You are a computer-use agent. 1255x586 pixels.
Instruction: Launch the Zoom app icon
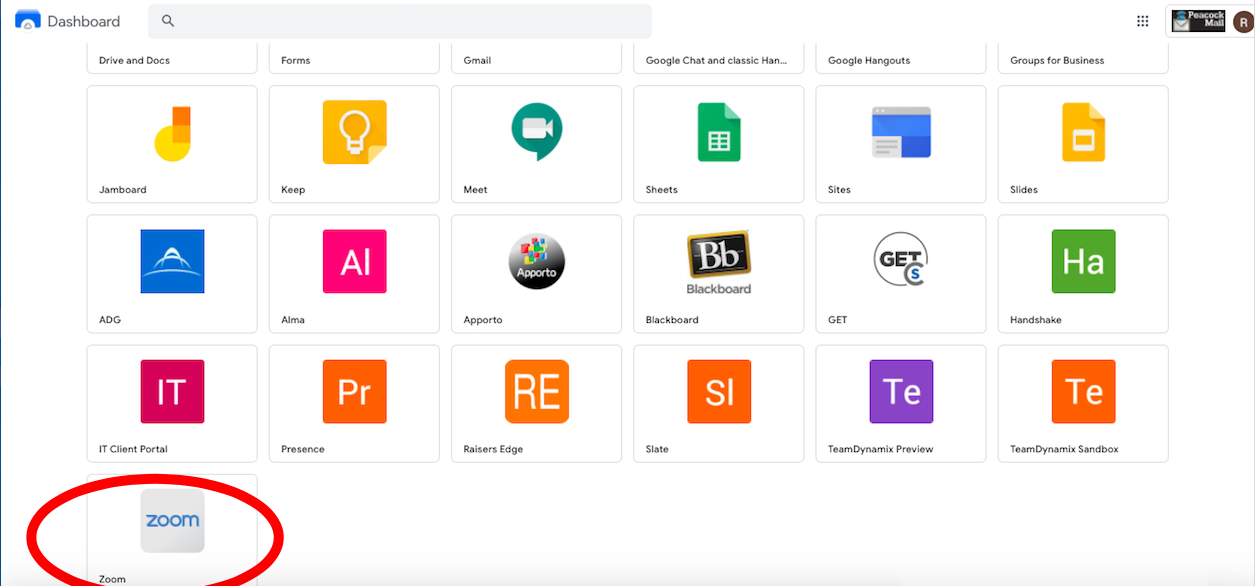tap(172, 521)
